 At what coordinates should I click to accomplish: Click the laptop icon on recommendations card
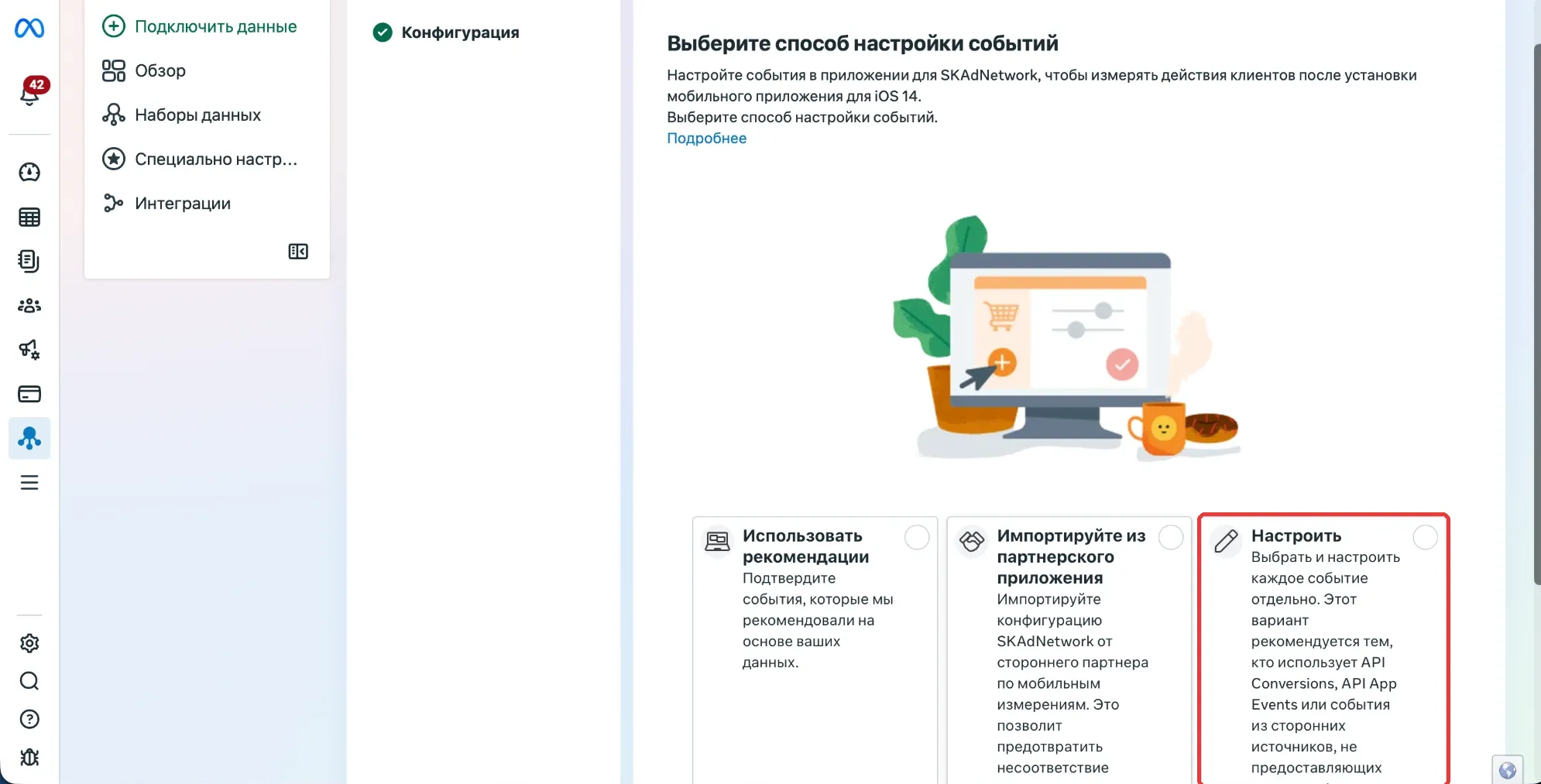coord(717,540)
